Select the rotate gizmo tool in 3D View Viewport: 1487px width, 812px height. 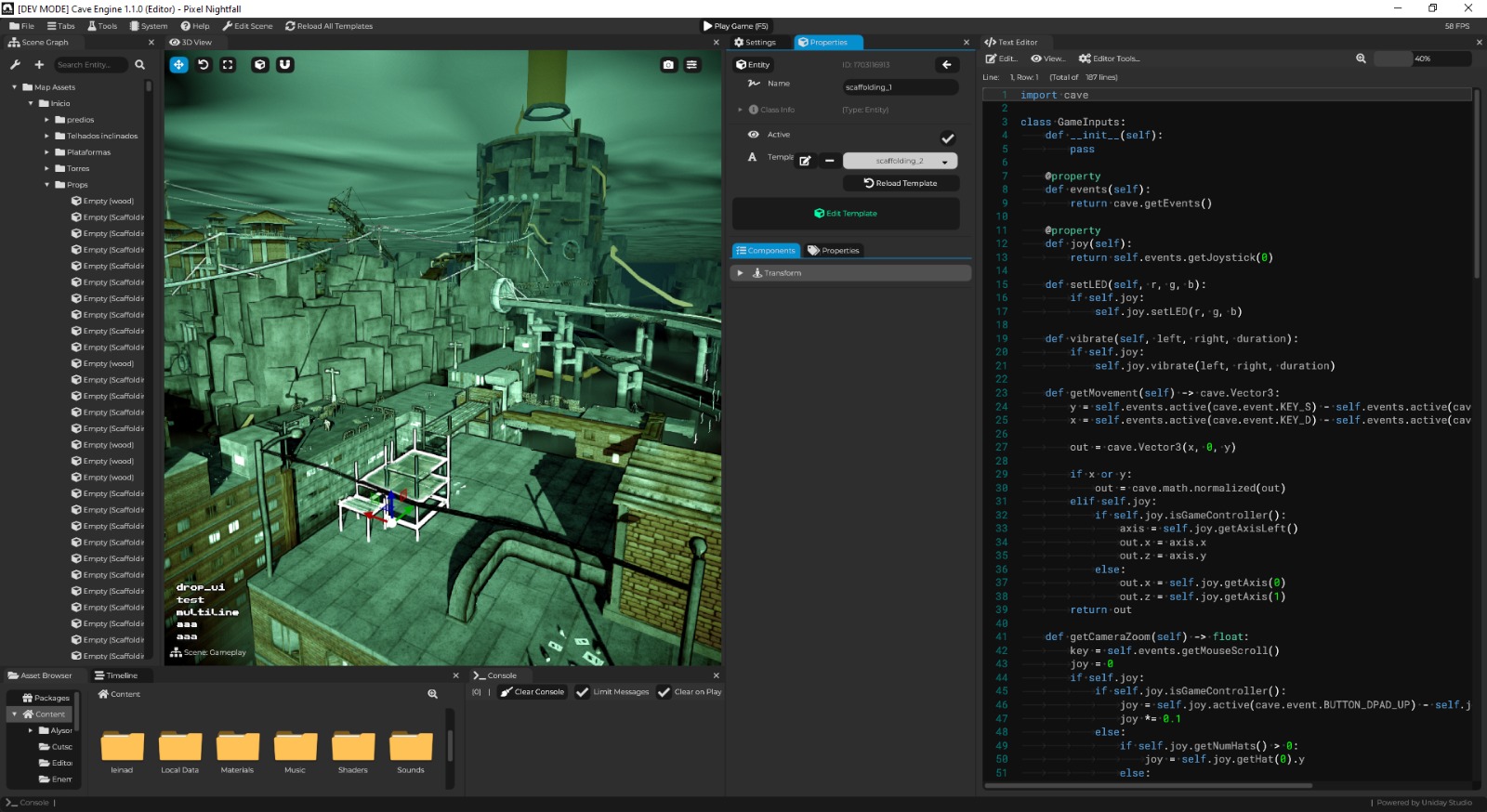click(204, 64)
